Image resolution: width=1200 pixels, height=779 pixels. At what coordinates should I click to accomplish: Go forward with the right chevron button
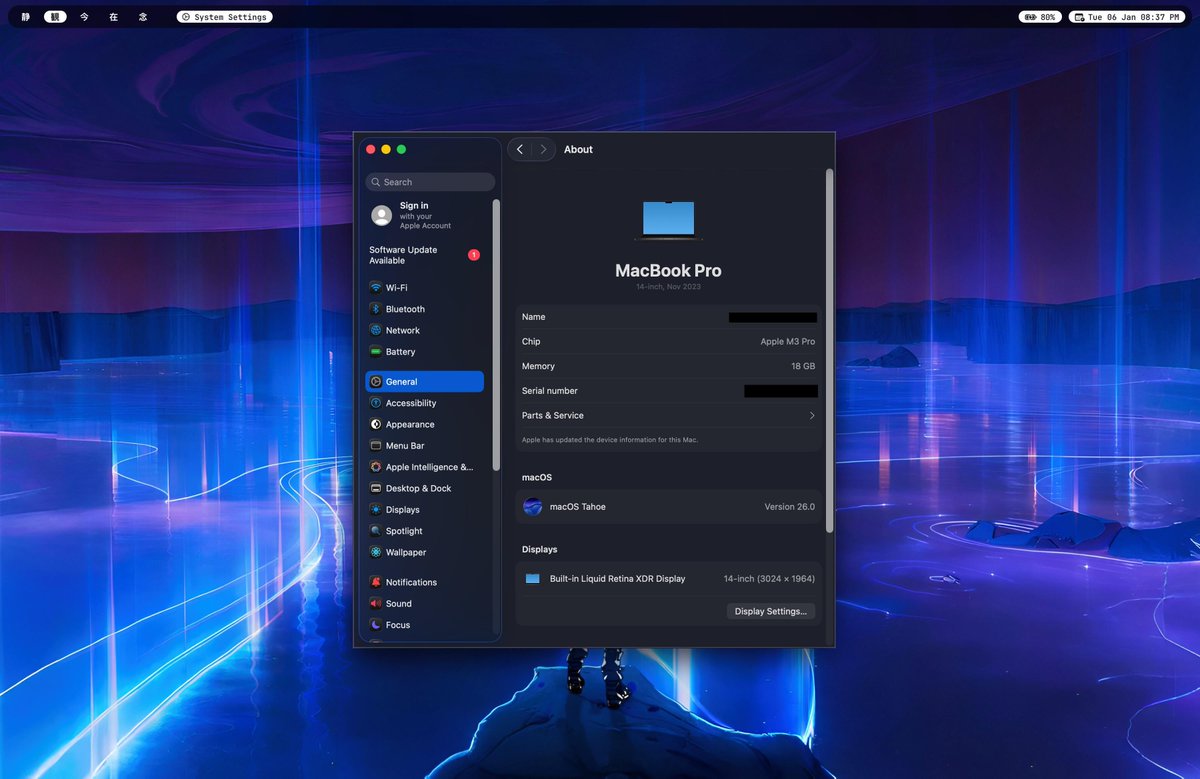(543, 149)
